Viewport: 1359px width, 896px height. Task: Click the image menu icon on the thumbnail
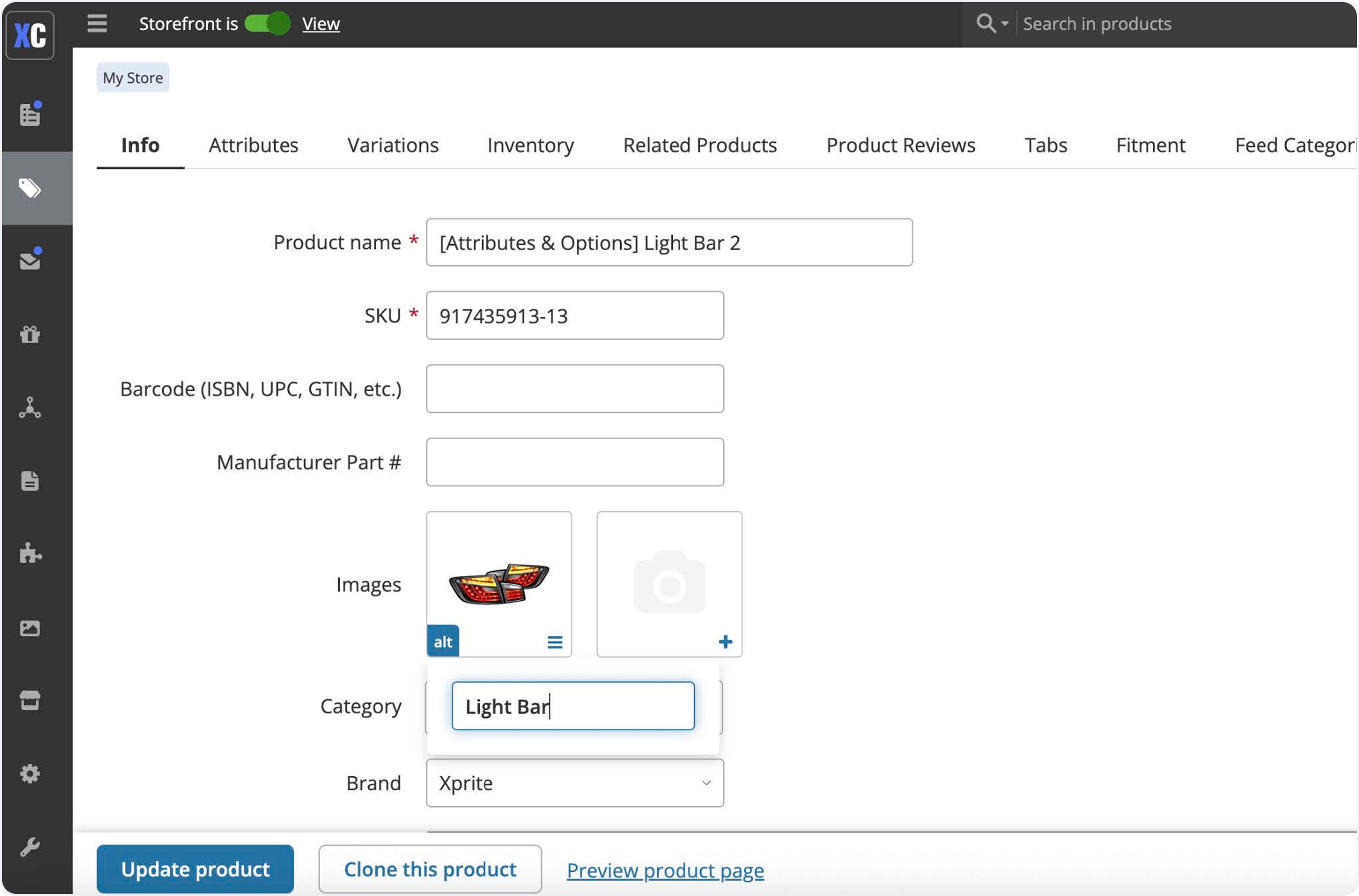coord(555,642)
